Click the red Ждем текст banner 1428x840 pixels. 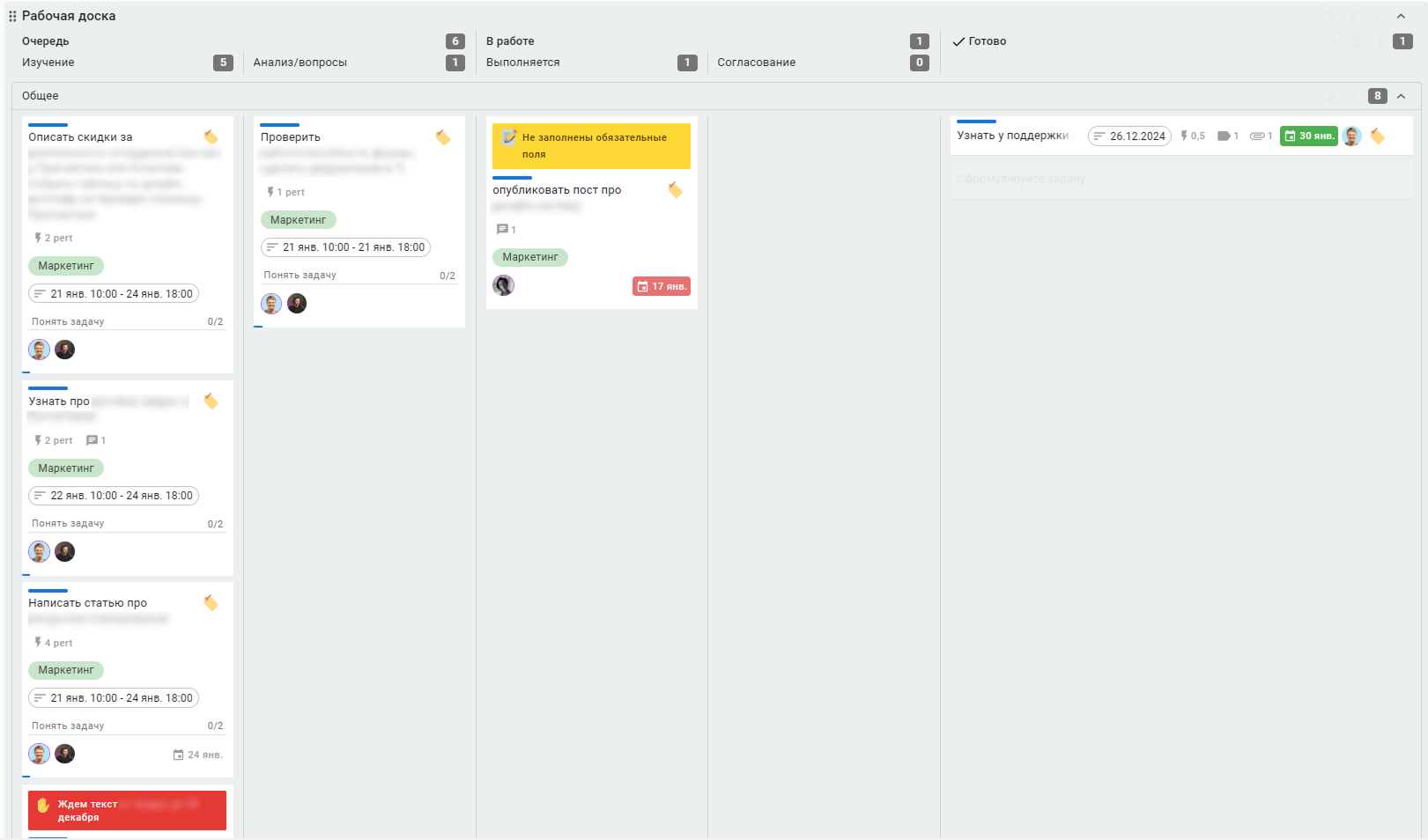click(x=127, y=810)
